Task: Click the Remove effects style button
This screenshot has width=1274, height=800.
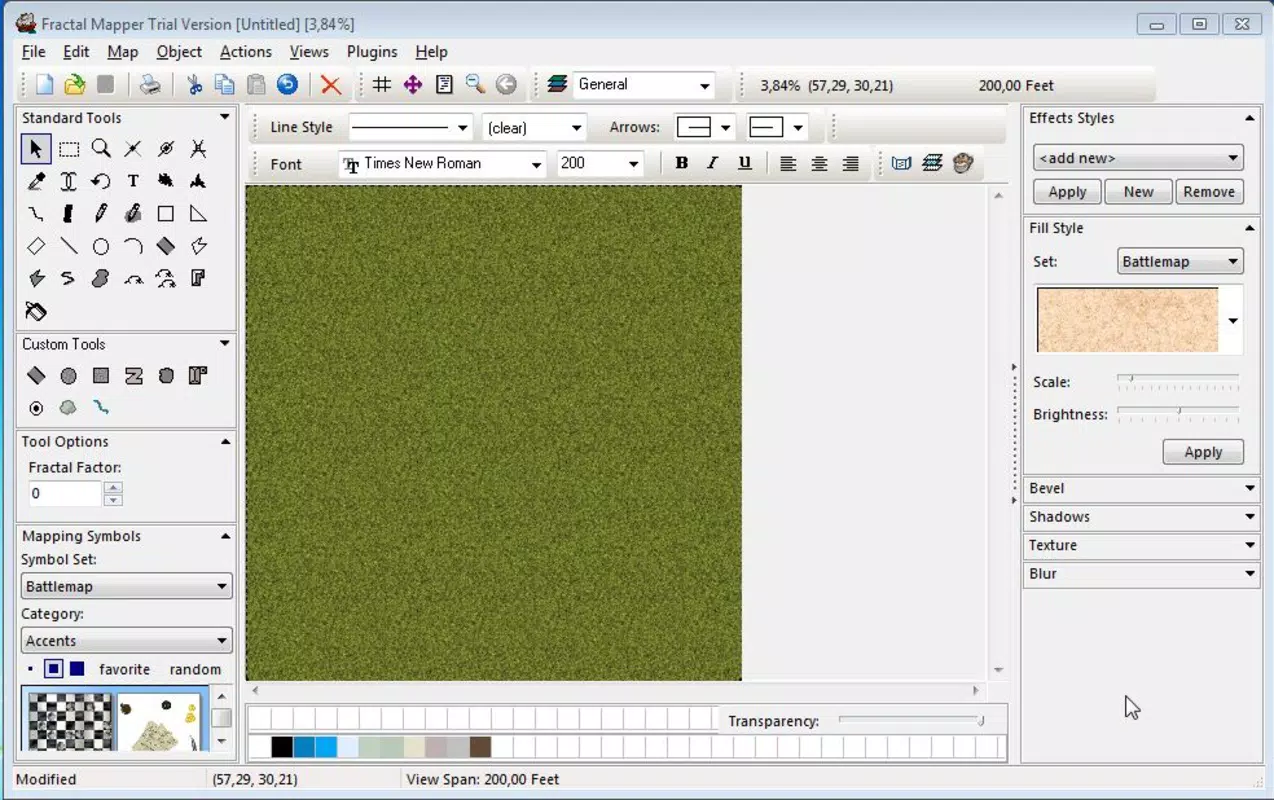Action: pos(1209,192)
